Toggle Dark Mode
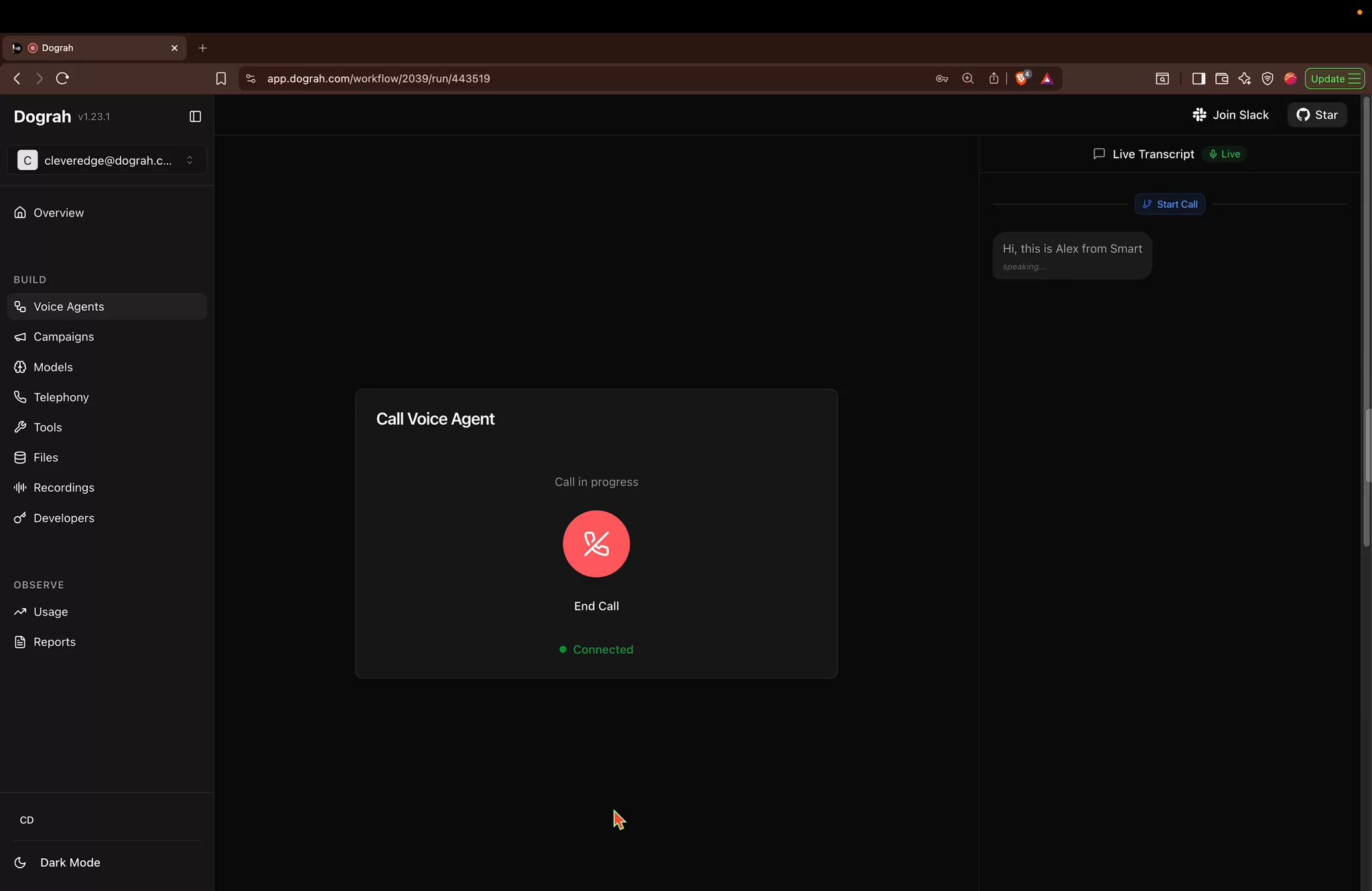This screenshot has height=891, width=1372. click(107, 862)
